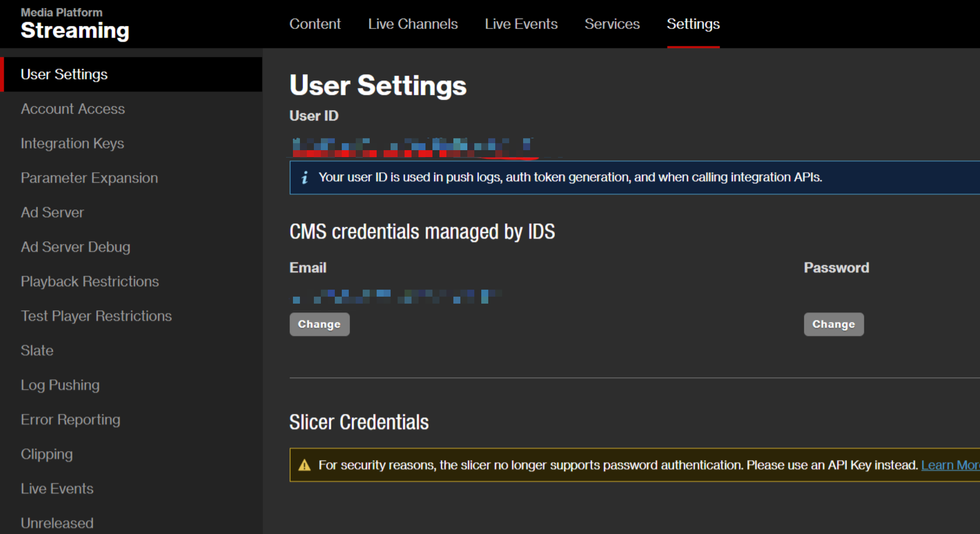
Task: Click the info icon in the user ID notice
Action: 305,178
